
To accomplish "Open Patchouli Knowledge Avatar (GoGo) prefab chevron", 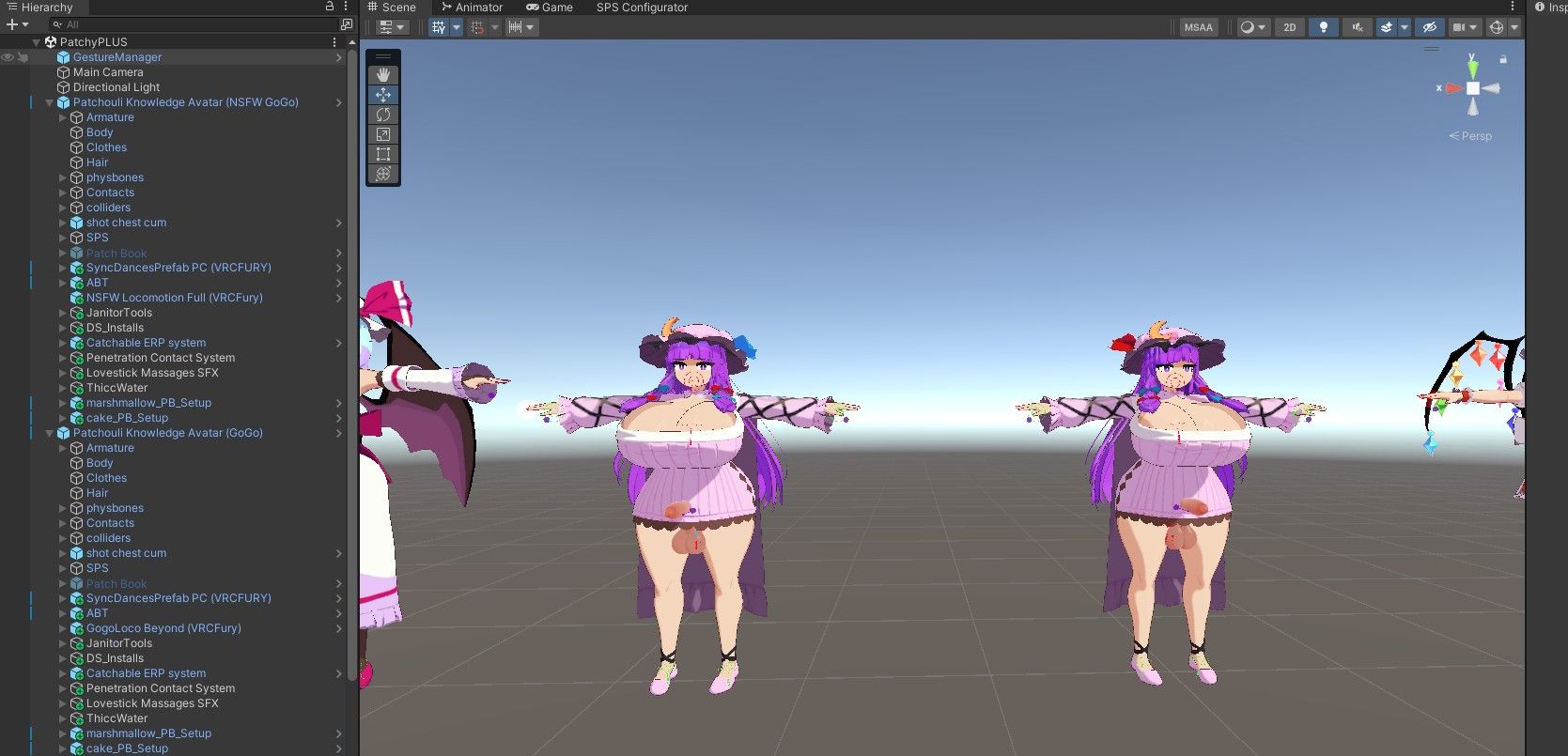I will [339, 433].
